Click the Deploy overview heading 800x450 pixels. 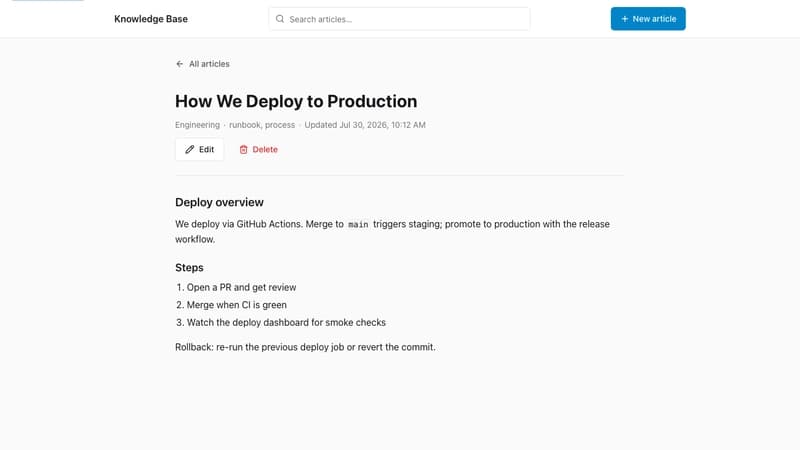tap(219, 202)
